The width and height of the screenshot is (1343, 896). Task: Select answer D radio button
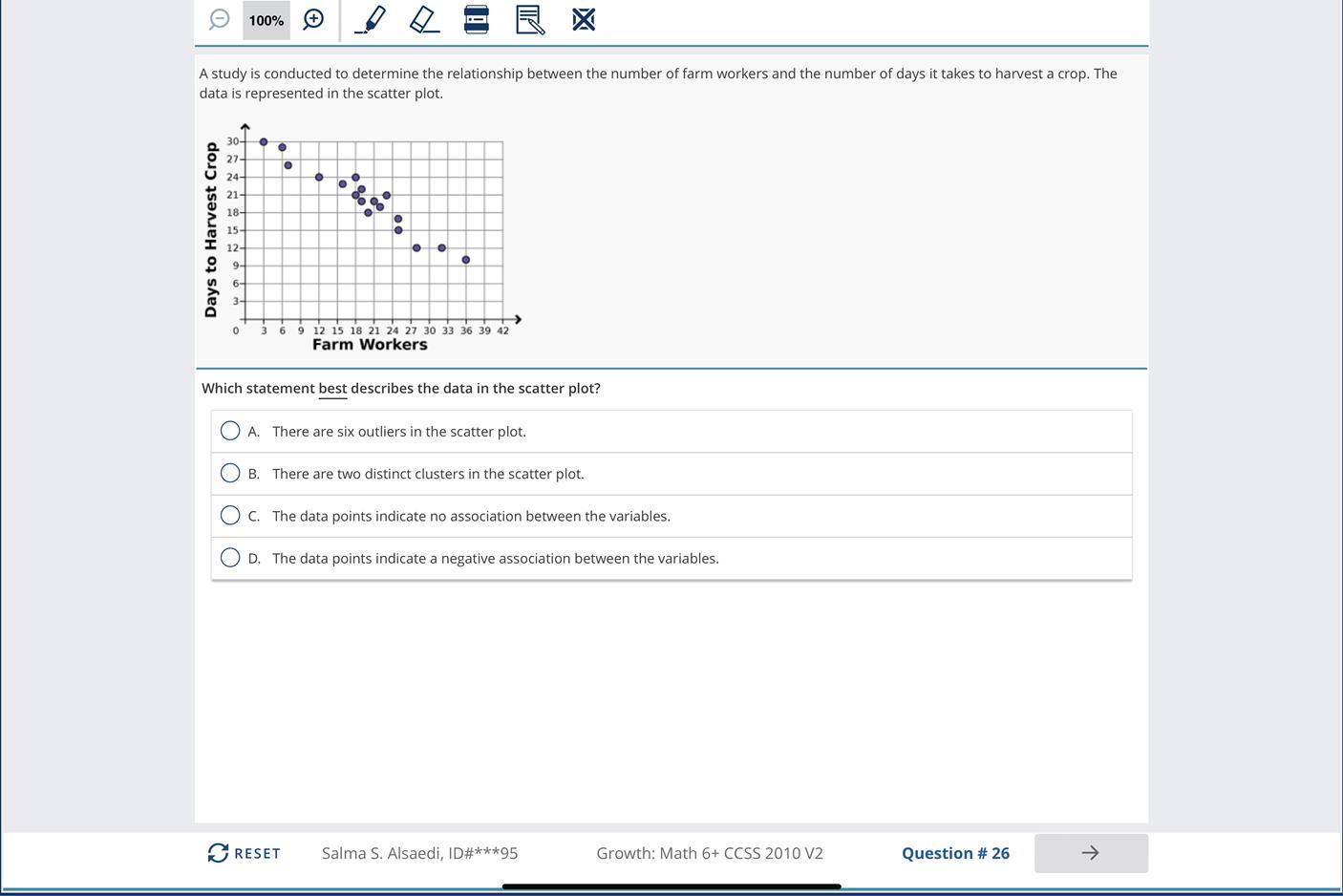230,557
